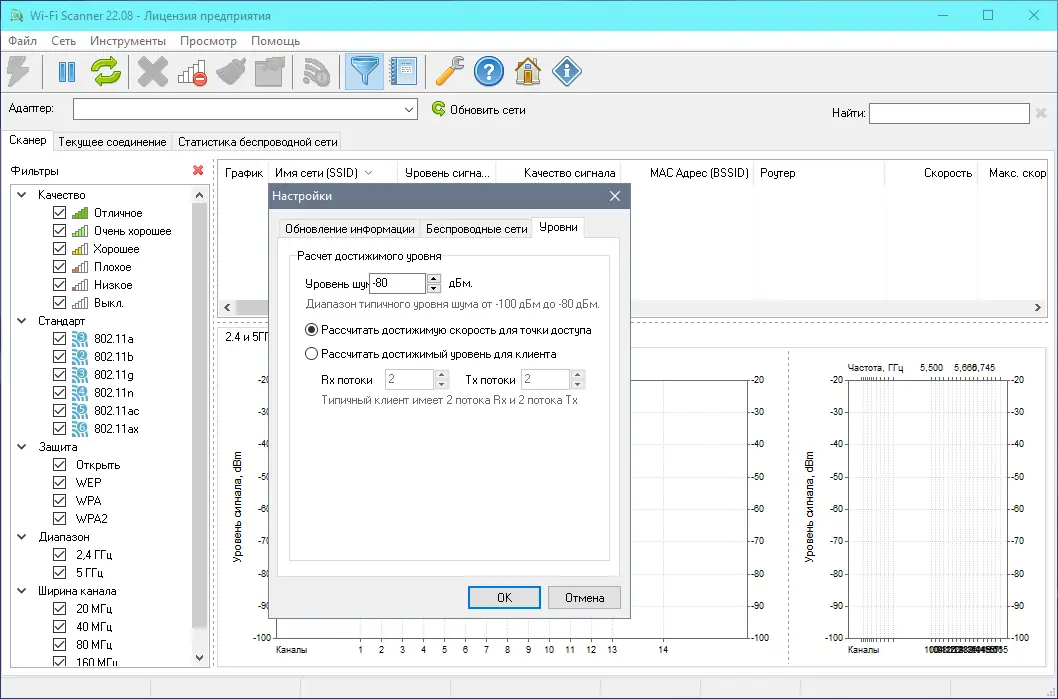Clear filters with the red X icon
1058x699 pixels.
click(x=198, y=170)
